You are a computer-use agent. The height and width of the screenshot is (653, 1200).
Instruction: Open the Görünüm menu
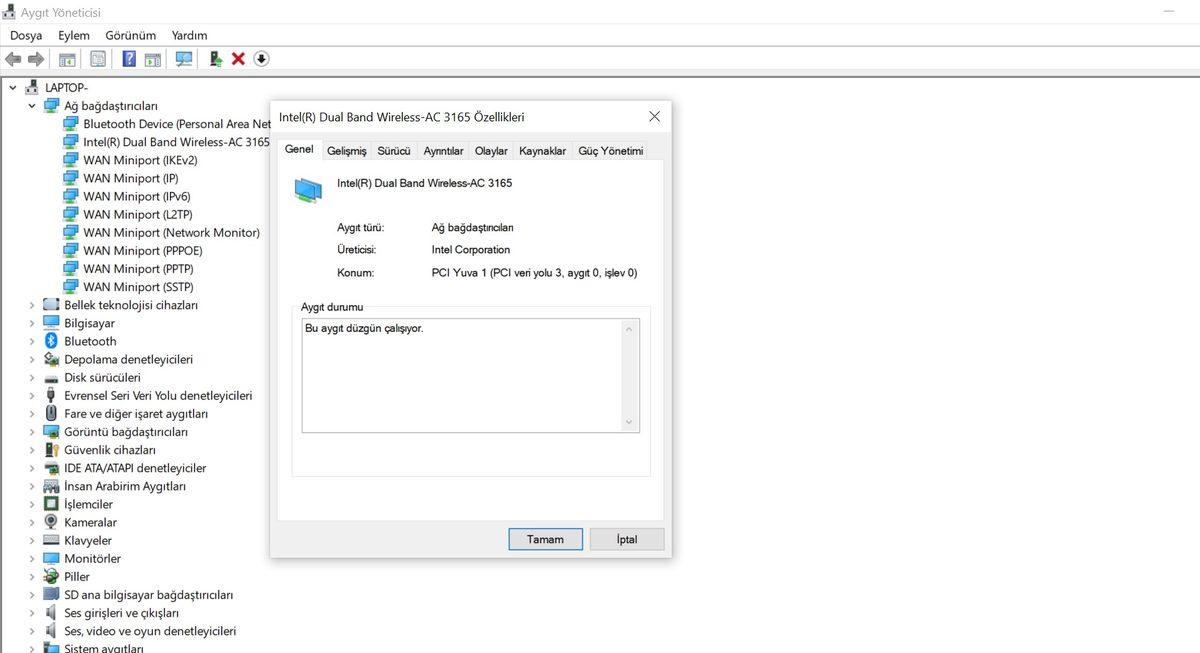coord(130,34)
